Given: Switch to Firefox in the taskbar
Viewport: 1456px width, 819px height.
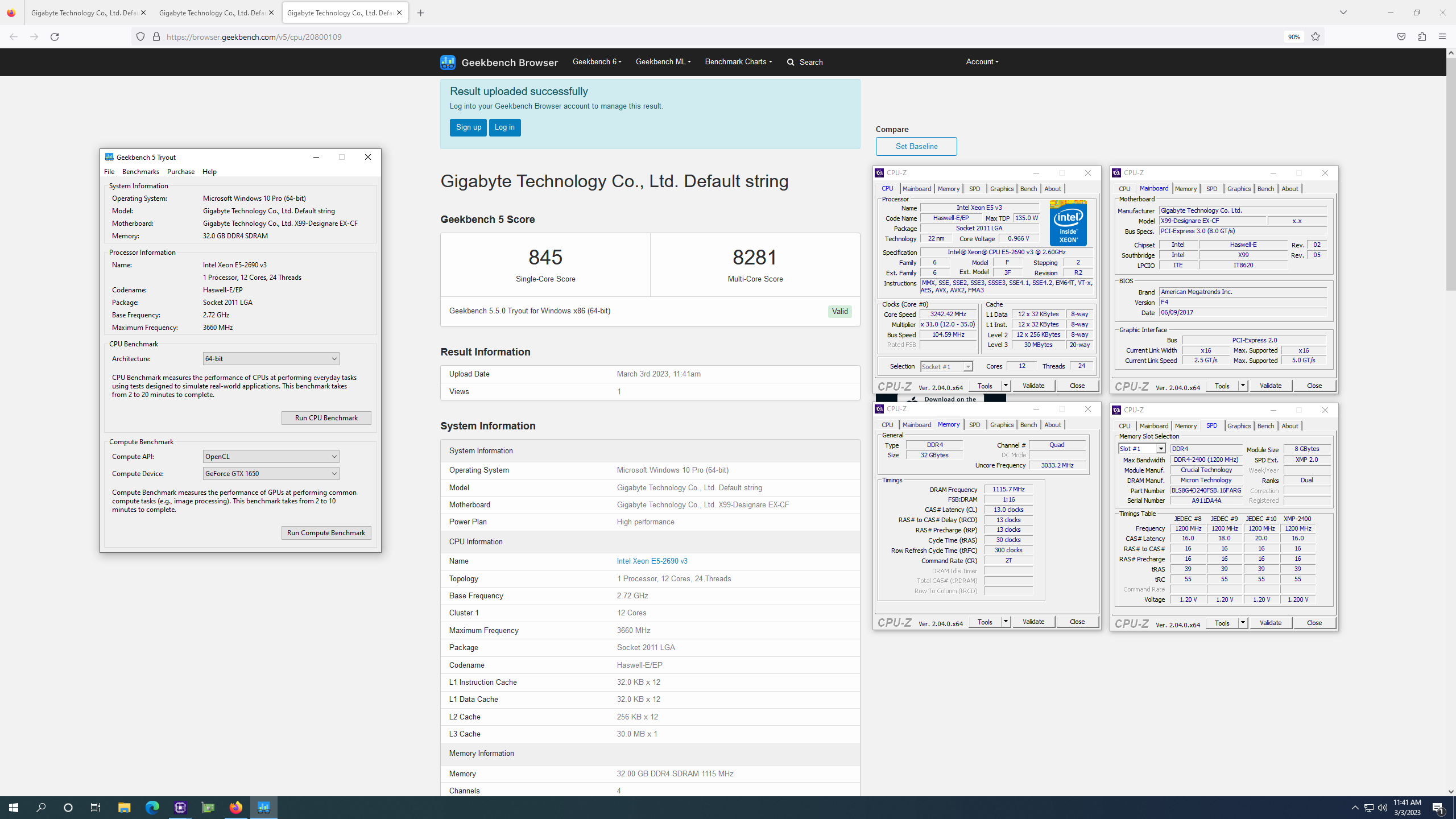Looking at the screenshot, I should coord(236,808).
